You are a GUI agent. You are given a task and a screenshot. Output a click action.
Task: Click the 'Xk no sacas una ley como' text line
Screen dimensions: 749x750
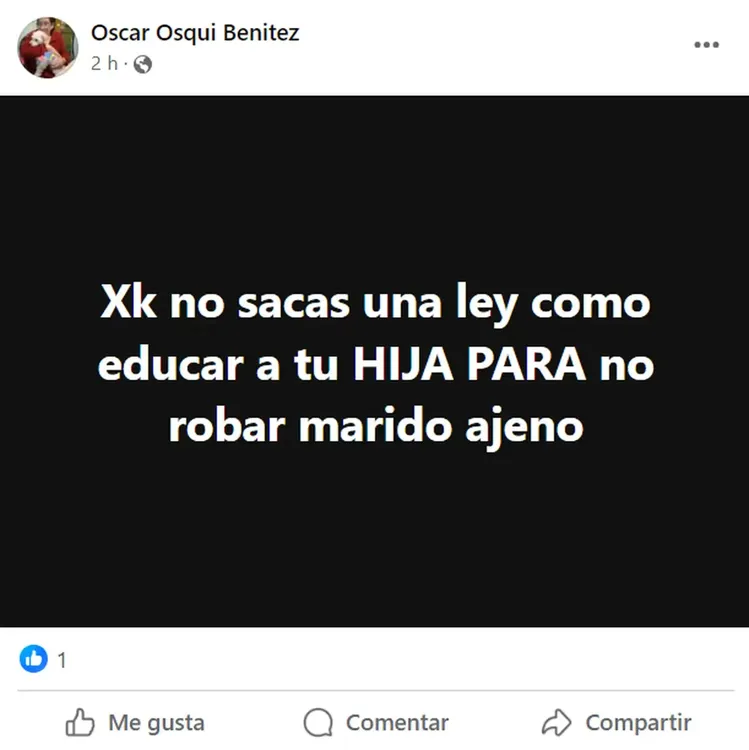pyautogui.click(x=375, y=303)
